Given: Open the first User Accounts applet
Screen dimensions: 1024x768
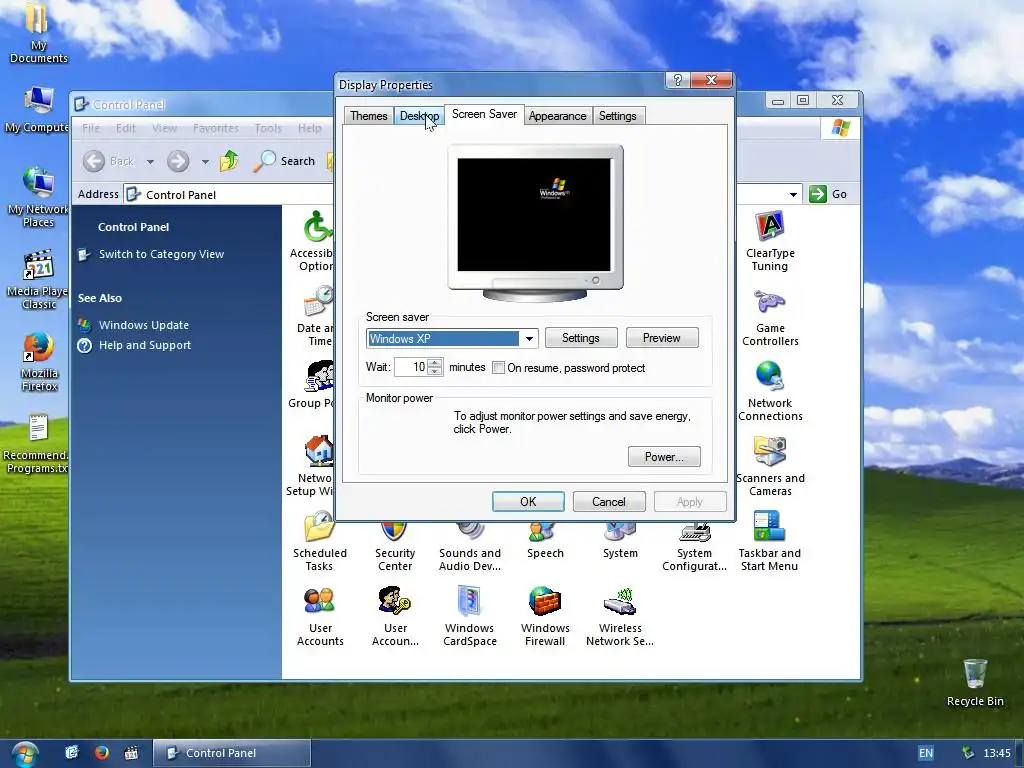Looking at the screenshot, I should [x=319, y=616].
